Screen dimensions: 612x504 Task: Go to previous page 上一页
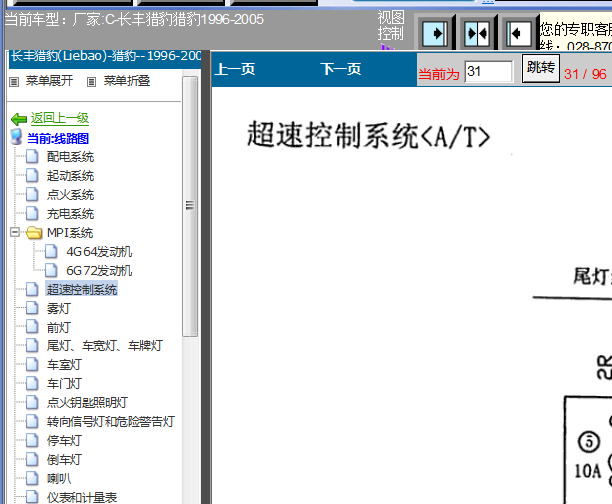(x=235, y=69)
